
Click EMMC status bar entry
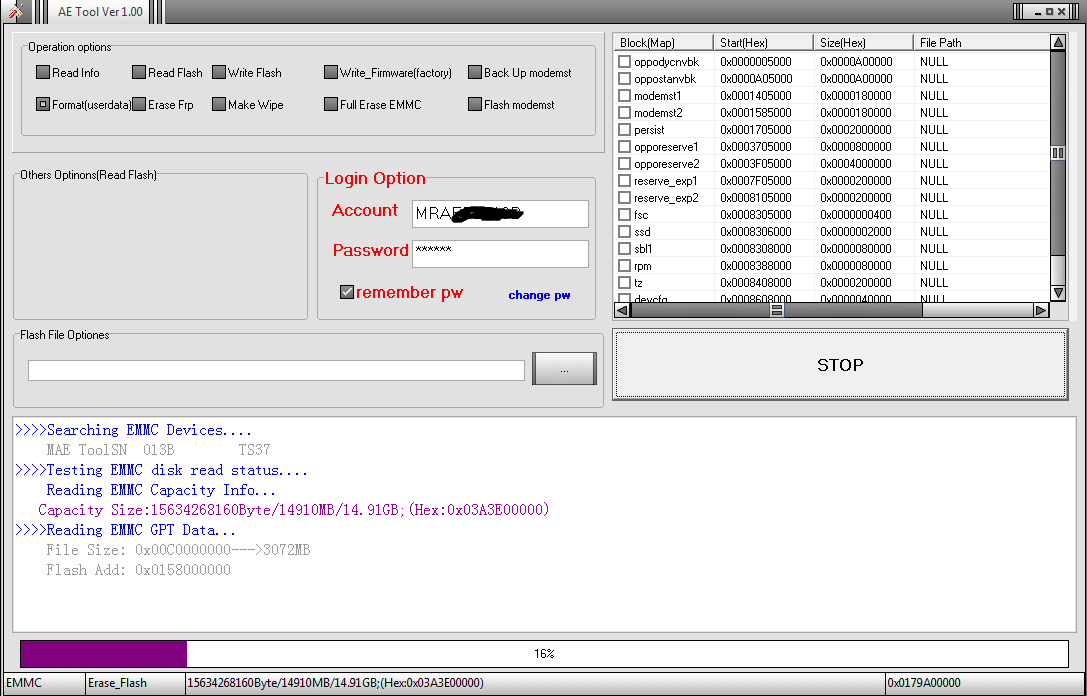[45, 683]
